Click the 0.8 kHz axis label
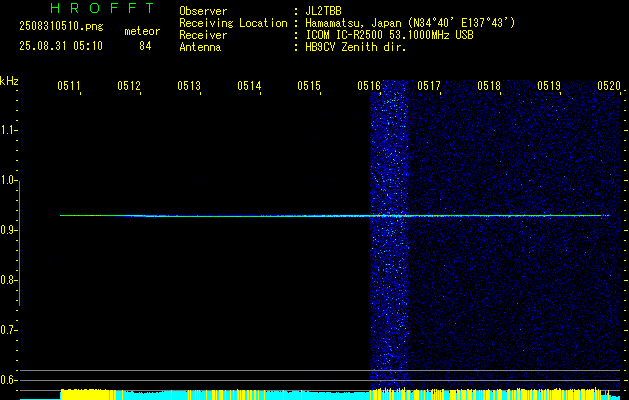This screenshot has width=629, height=400. [x=8, y=280]
